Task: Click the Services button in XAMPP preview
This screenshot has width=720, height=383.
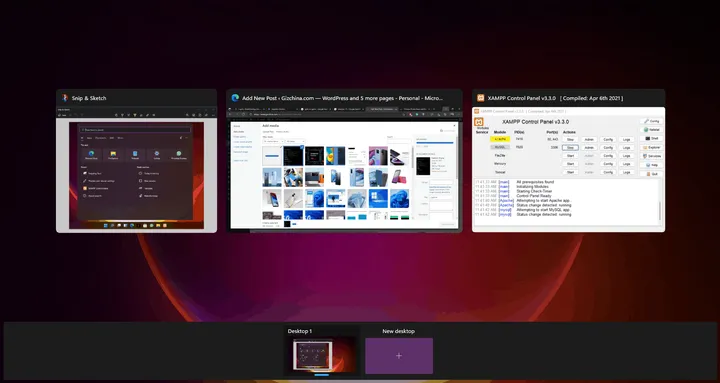Action: pos(652,156)
